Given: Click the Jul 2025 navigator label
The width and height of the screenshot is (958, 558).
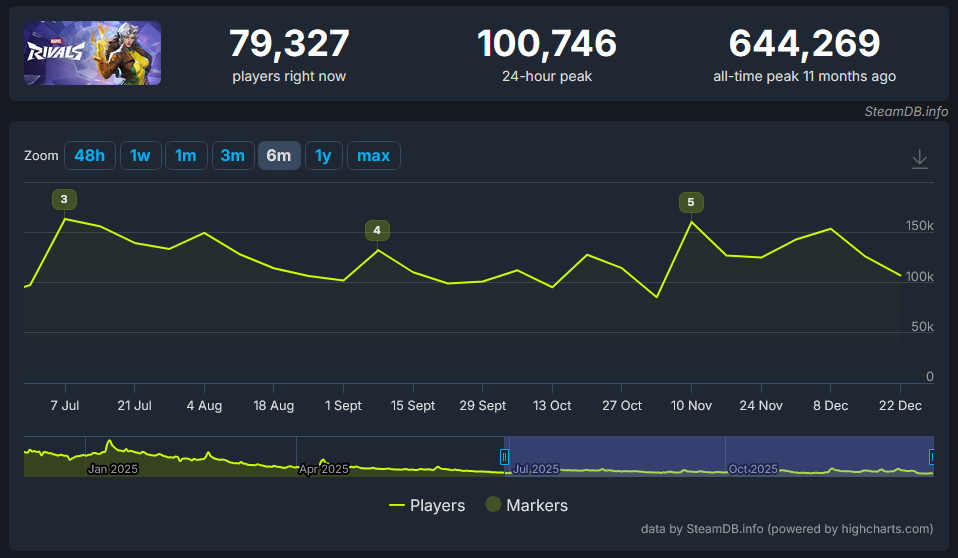Looking at the screenshot, I should point(536,469).
